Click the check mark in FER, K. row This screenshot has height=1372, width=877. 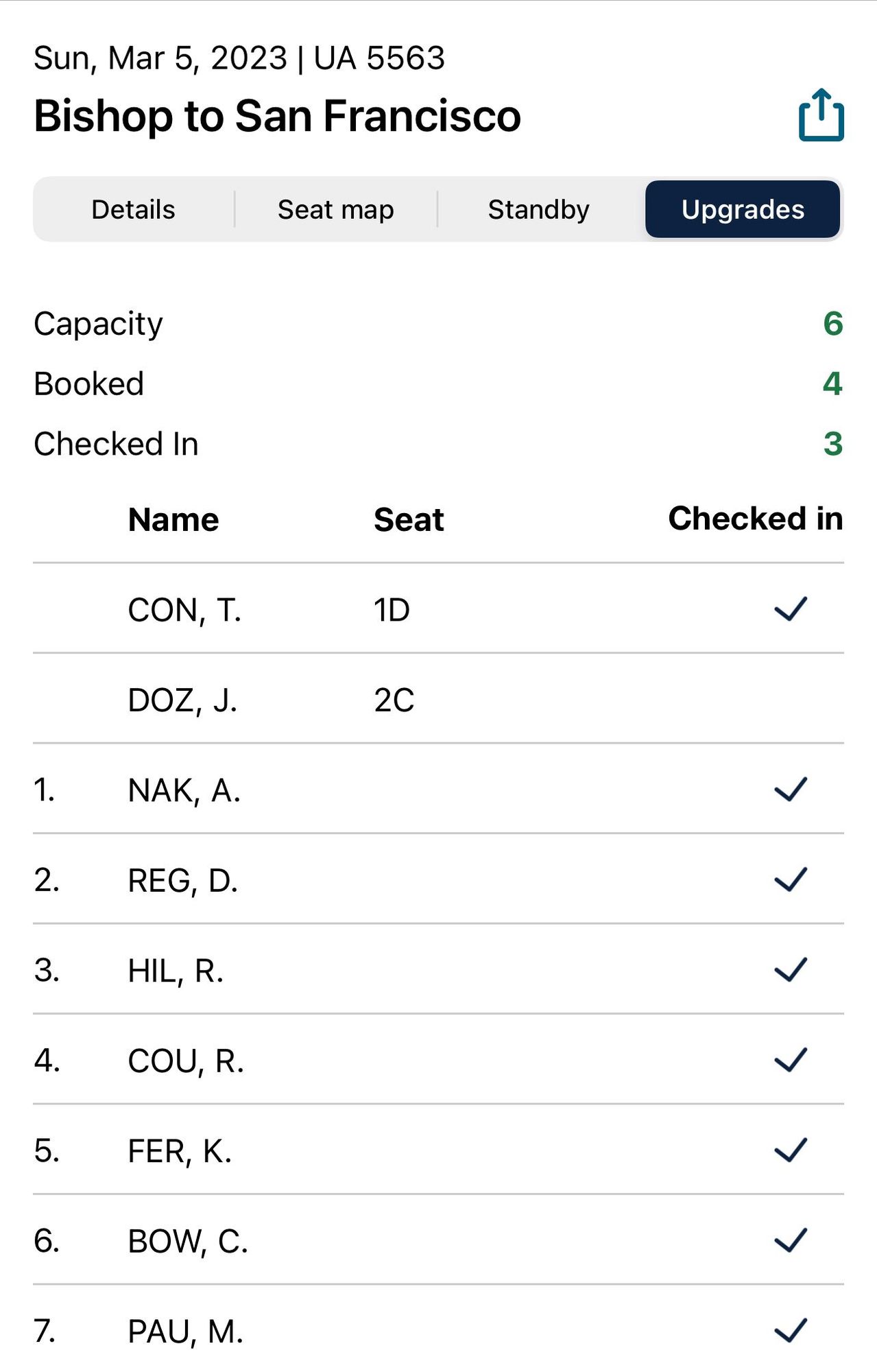[x=791, y=1150]
